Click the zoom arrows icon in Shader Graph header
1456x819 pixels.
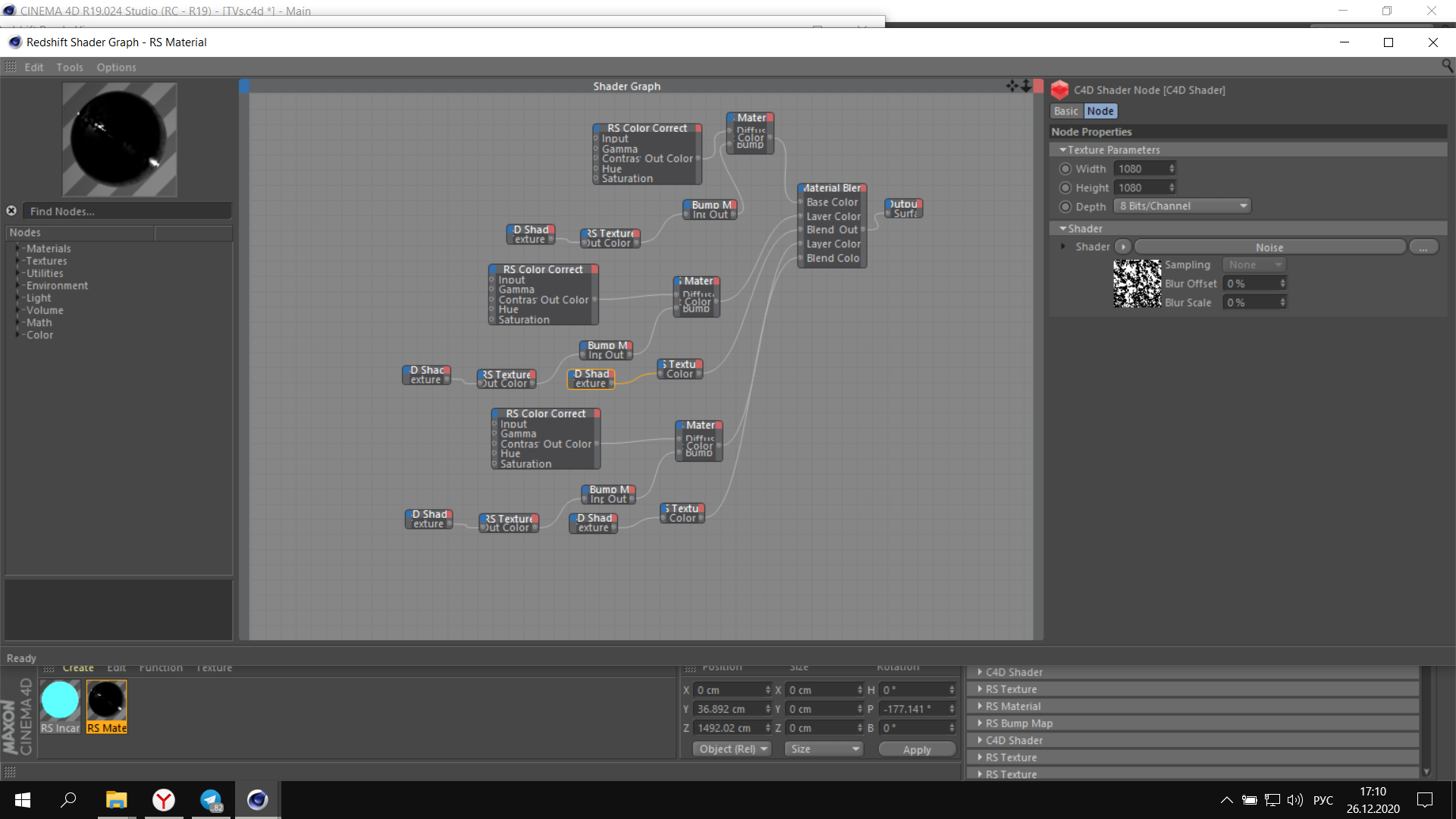tap(1026, 86)
